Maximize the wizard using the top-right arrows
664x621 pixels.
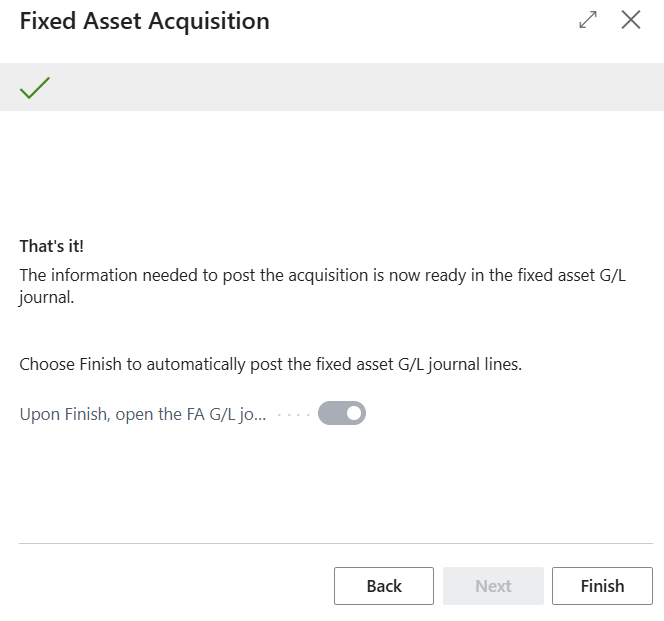pyautogui.click(x=588, y=20)
